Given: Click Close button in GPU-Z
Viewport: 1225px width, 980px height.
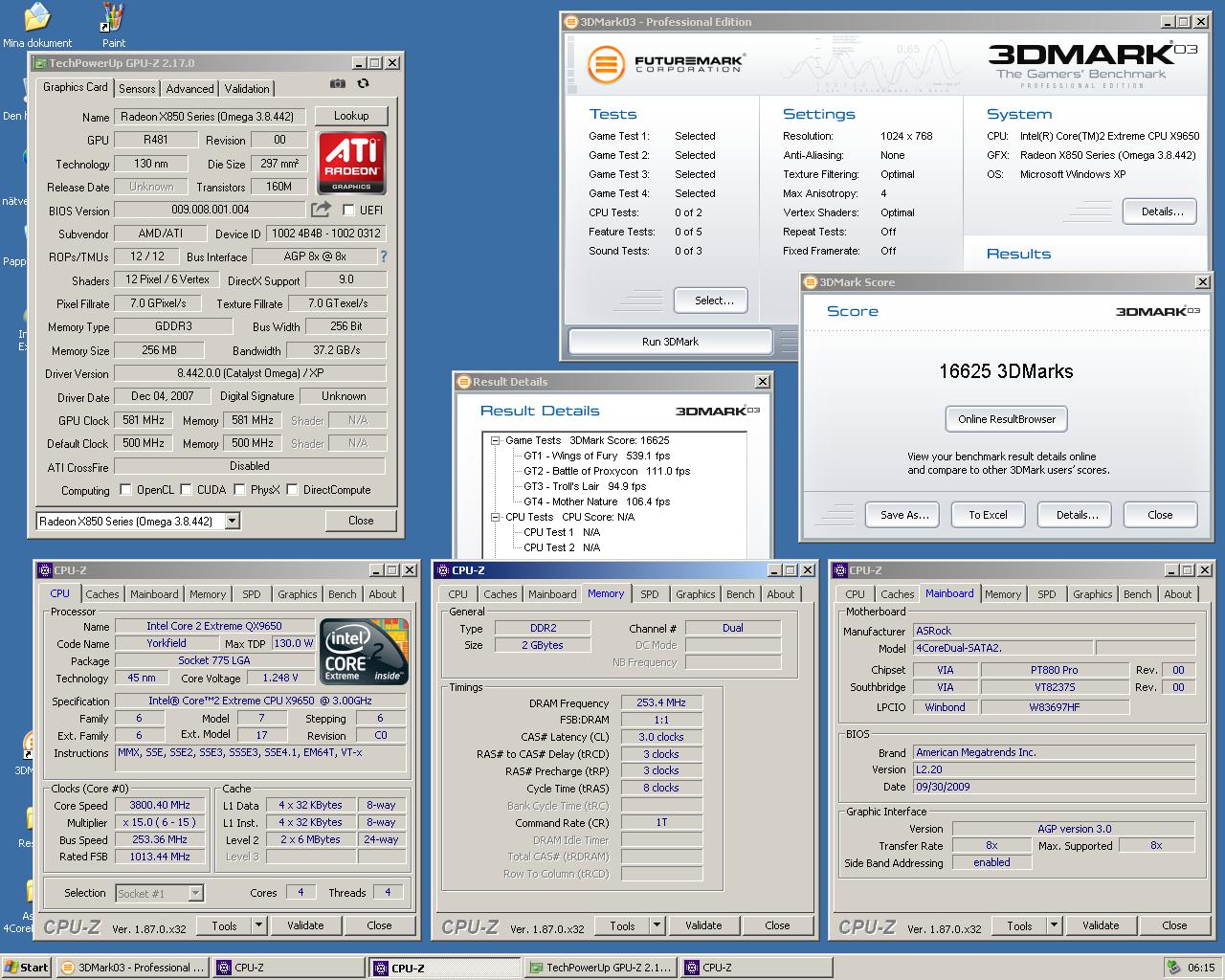Looking at the screenshot, I should 361,521.
